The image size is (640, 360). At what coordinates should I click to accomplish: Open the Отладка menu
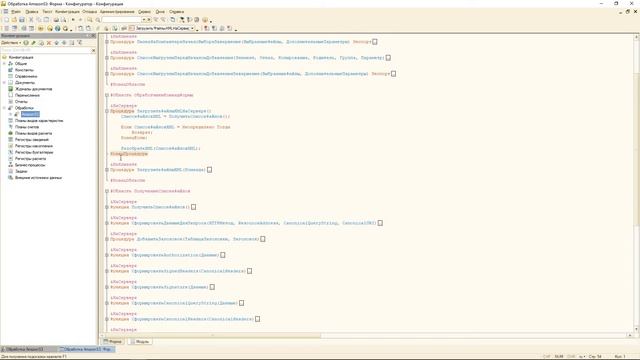pos(89,12)
